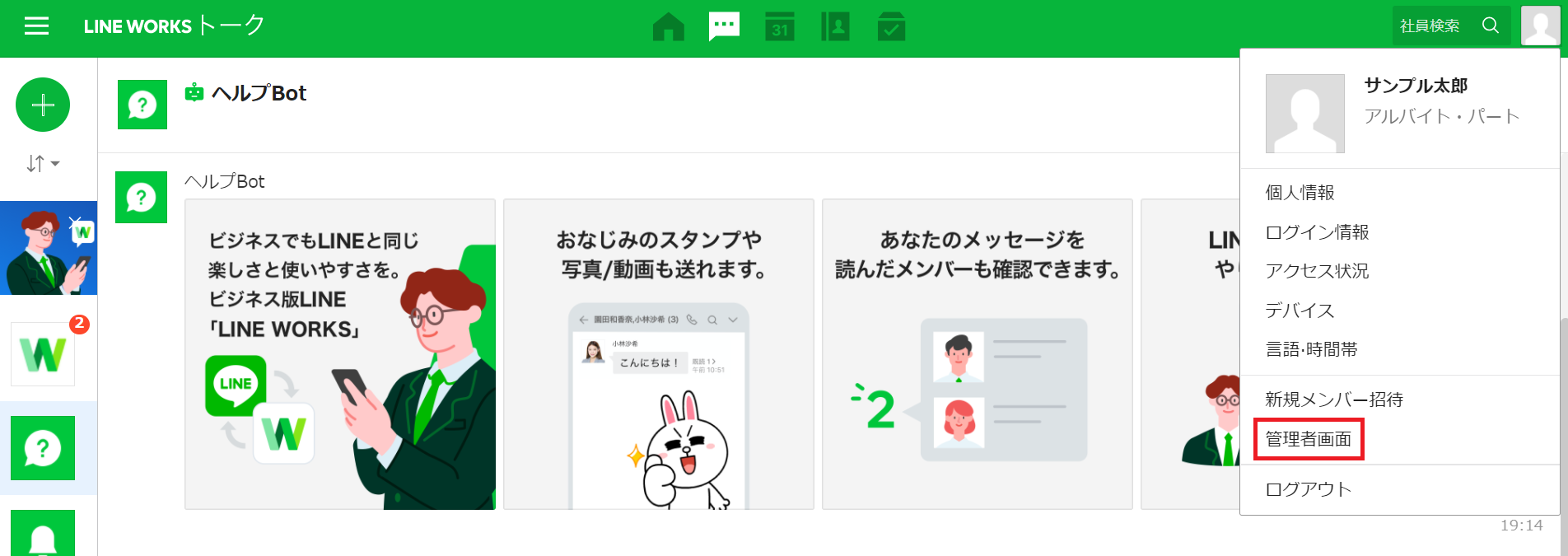The width and height of the screenshot is (1568, 556).
Task: Open 管理者画面 admin console
Action: [x=1309, y=439]
